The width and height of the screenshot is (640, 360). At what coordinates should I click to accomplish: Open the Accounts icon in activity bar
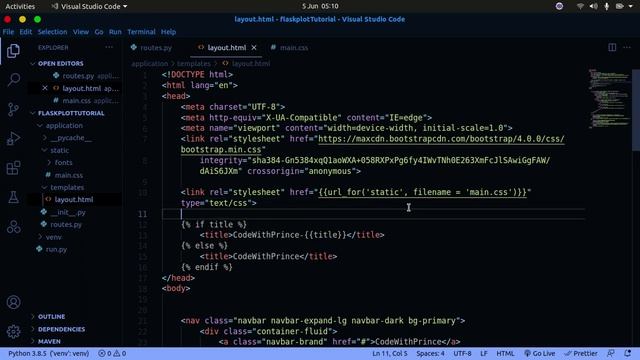click(13, 302)
